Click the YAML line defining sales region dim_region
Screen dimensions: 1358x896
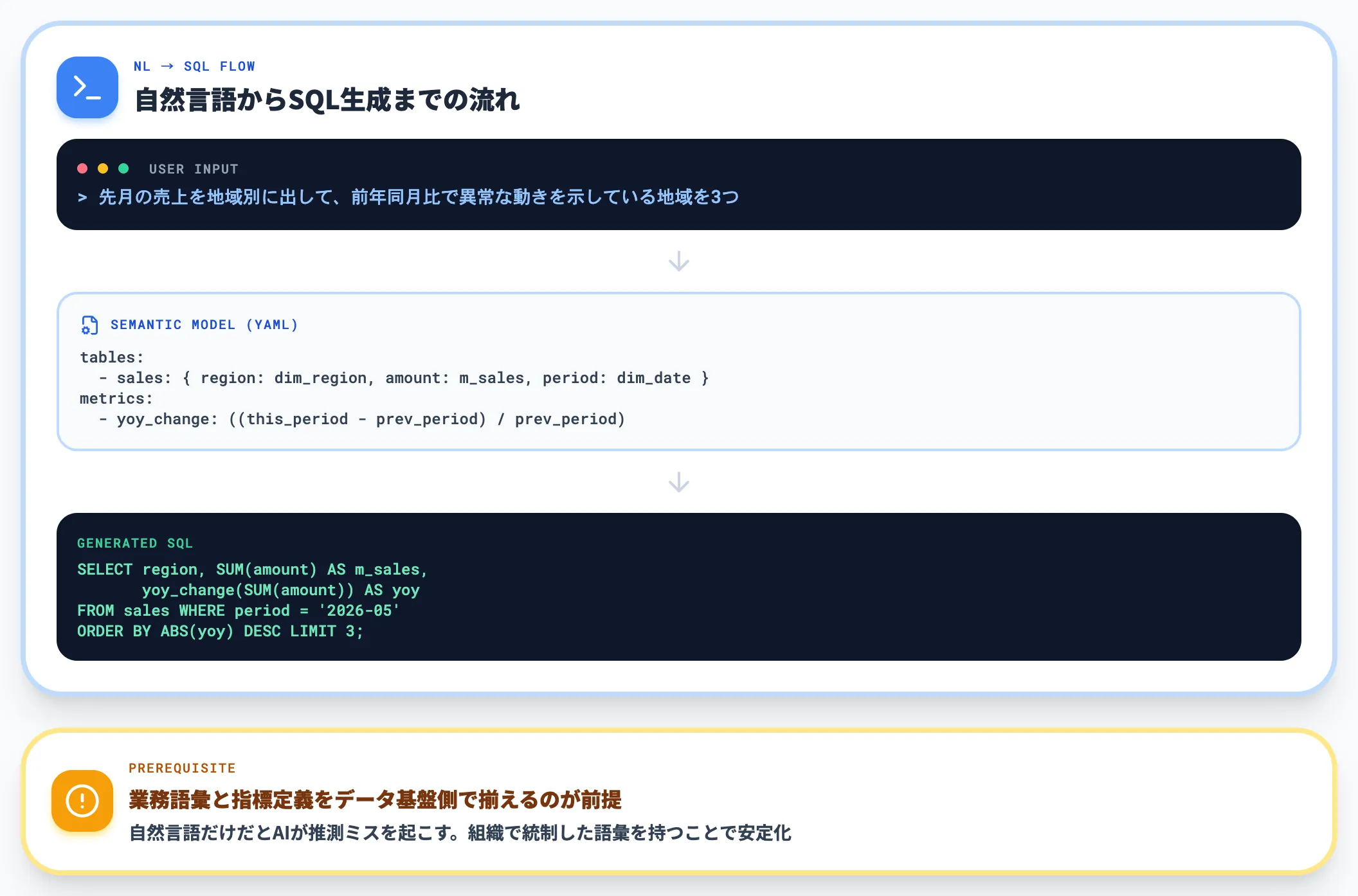pos(404,378)
